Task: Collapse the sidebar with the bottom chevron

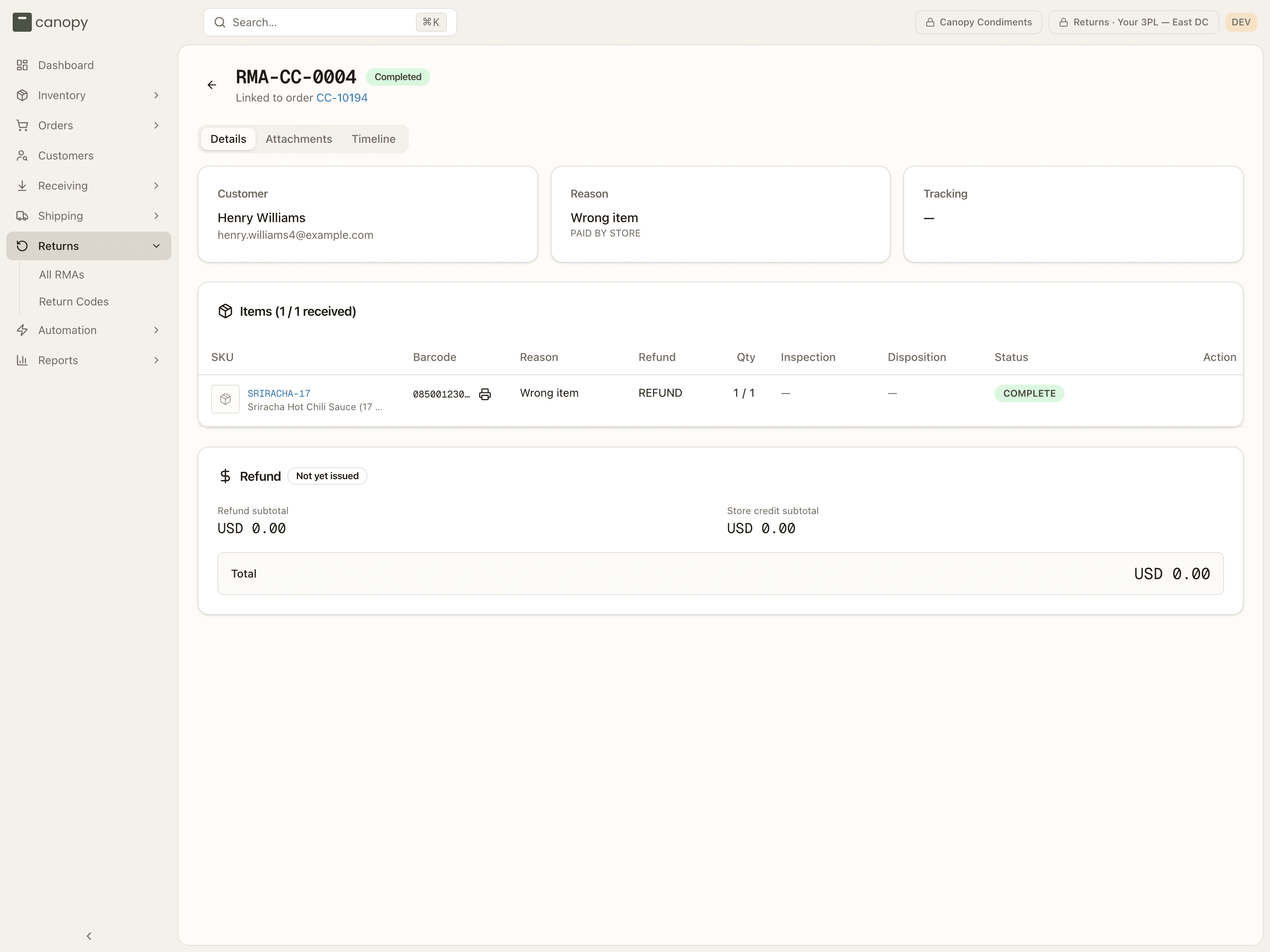Action: pyautogui.click(x=89, y=936)
